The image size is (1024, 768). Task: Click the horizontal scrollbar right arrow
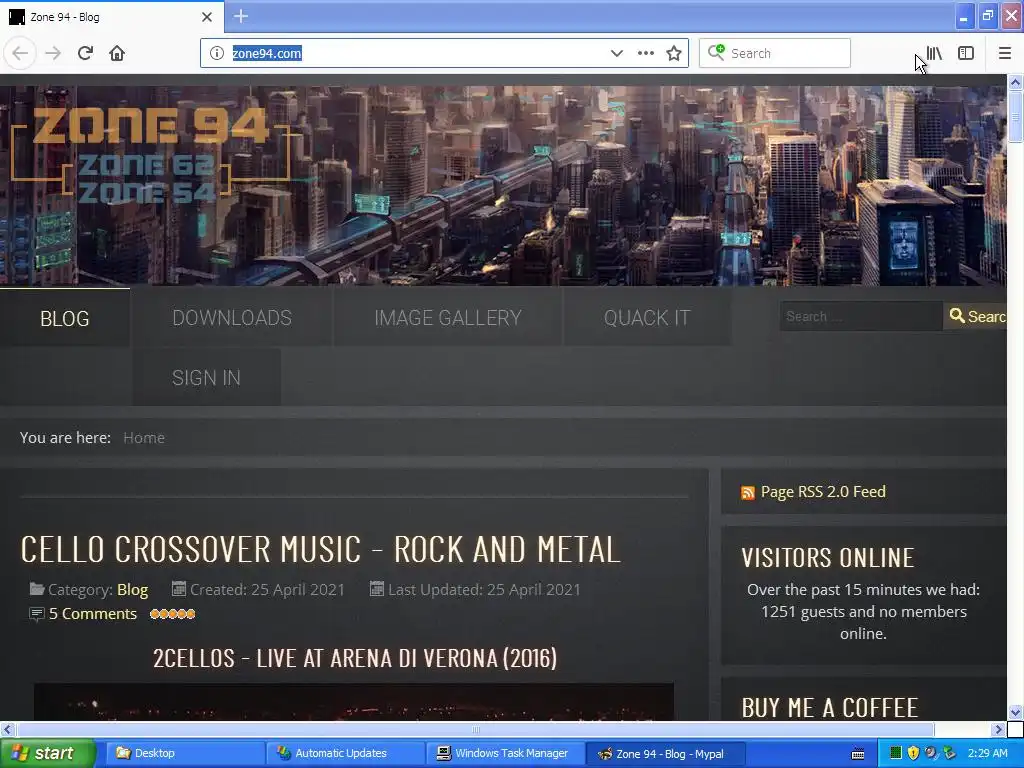[x=999, y=729]
